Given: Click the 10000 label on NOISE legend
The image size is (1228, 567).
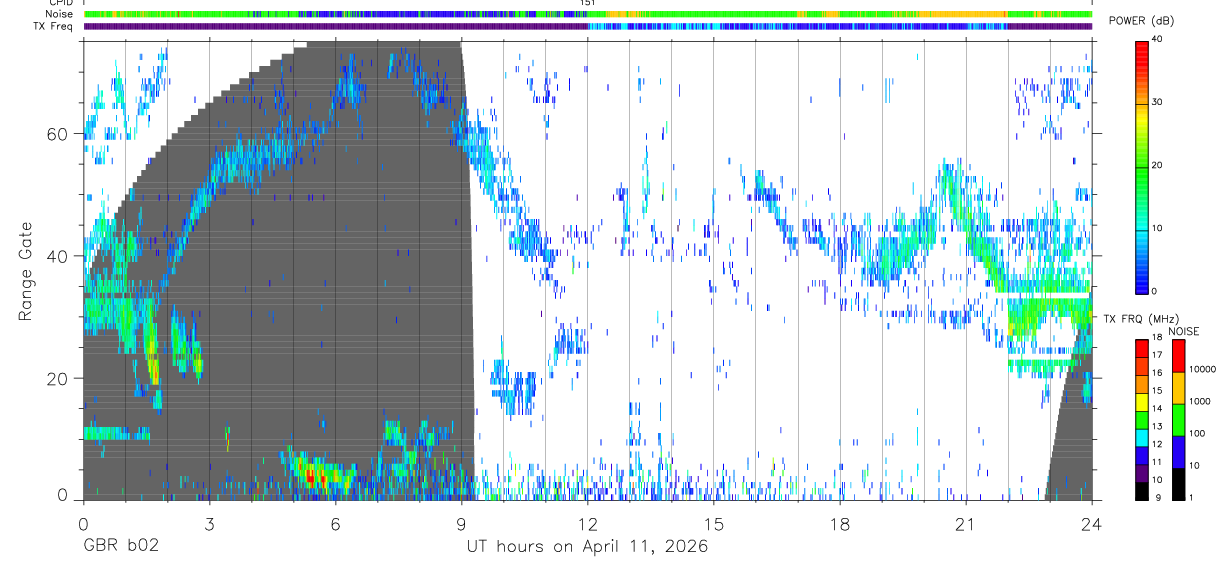Looking at the screenshot, I should click(x=1202, y=369).
